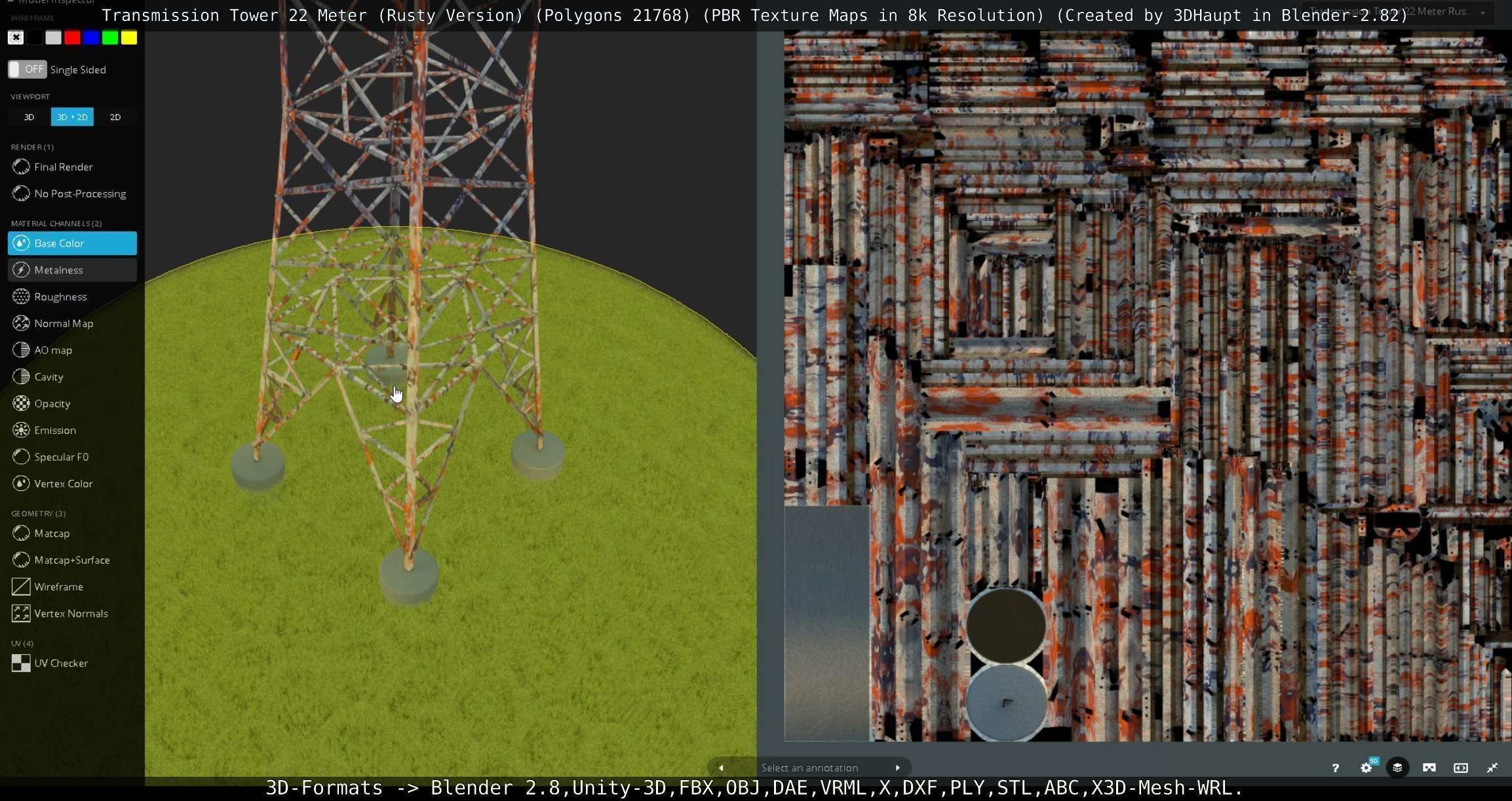Go to next annotation arrow
The width and height of the screenshot is (1512, 801).
pos(898,768)
